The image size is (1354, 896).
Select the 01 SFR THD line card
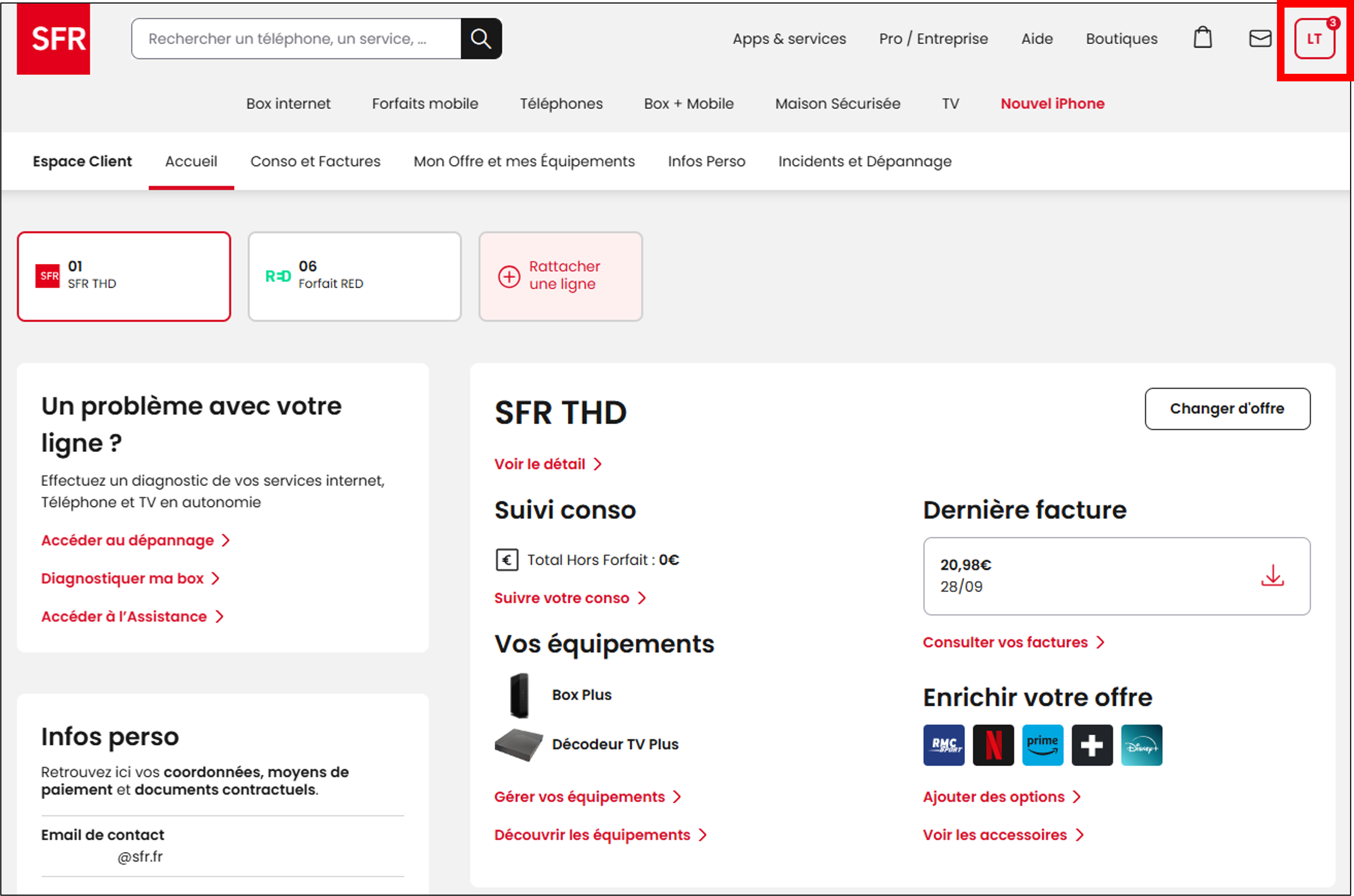click(124, 276)
